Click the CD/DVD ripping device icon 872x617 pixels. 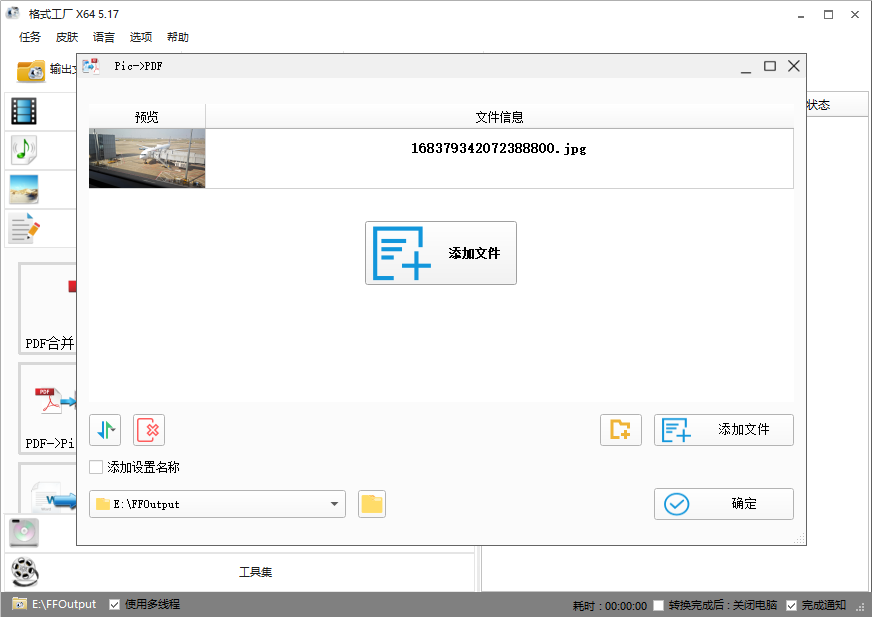click(22, 532)
